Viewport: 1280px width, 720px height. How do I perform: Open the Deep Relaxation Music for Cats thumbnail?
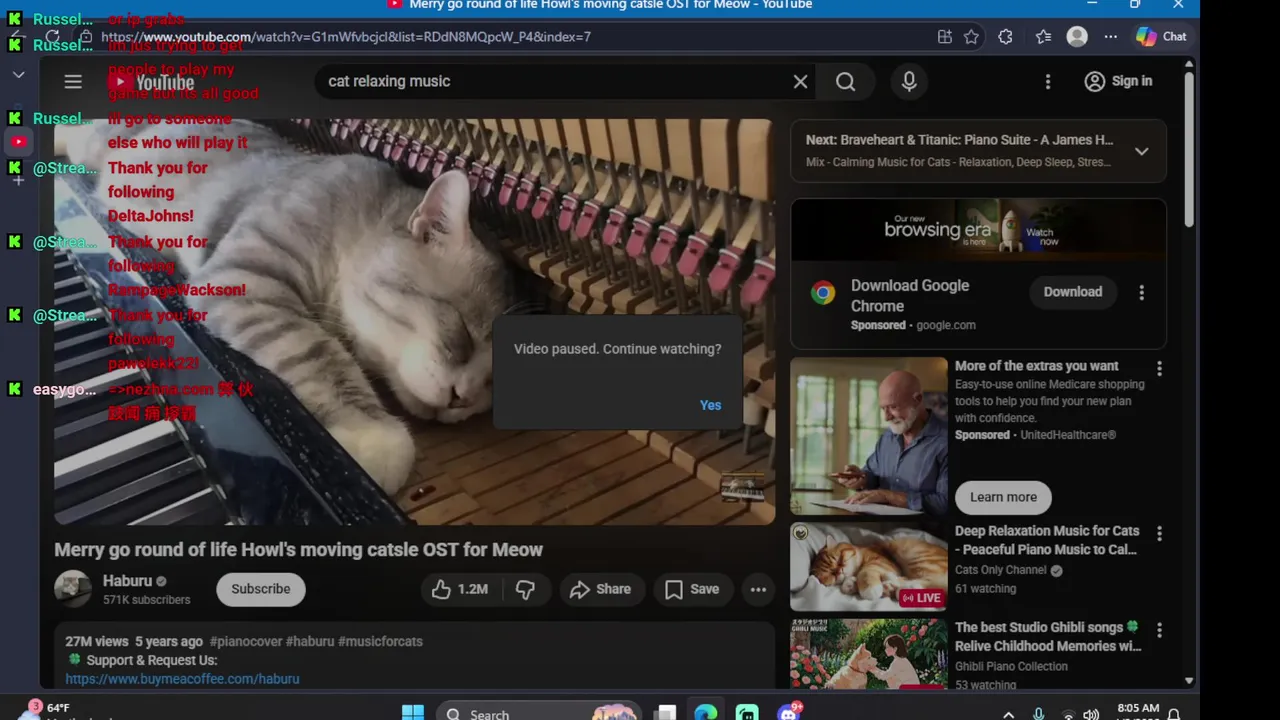[x=869, y=566]
